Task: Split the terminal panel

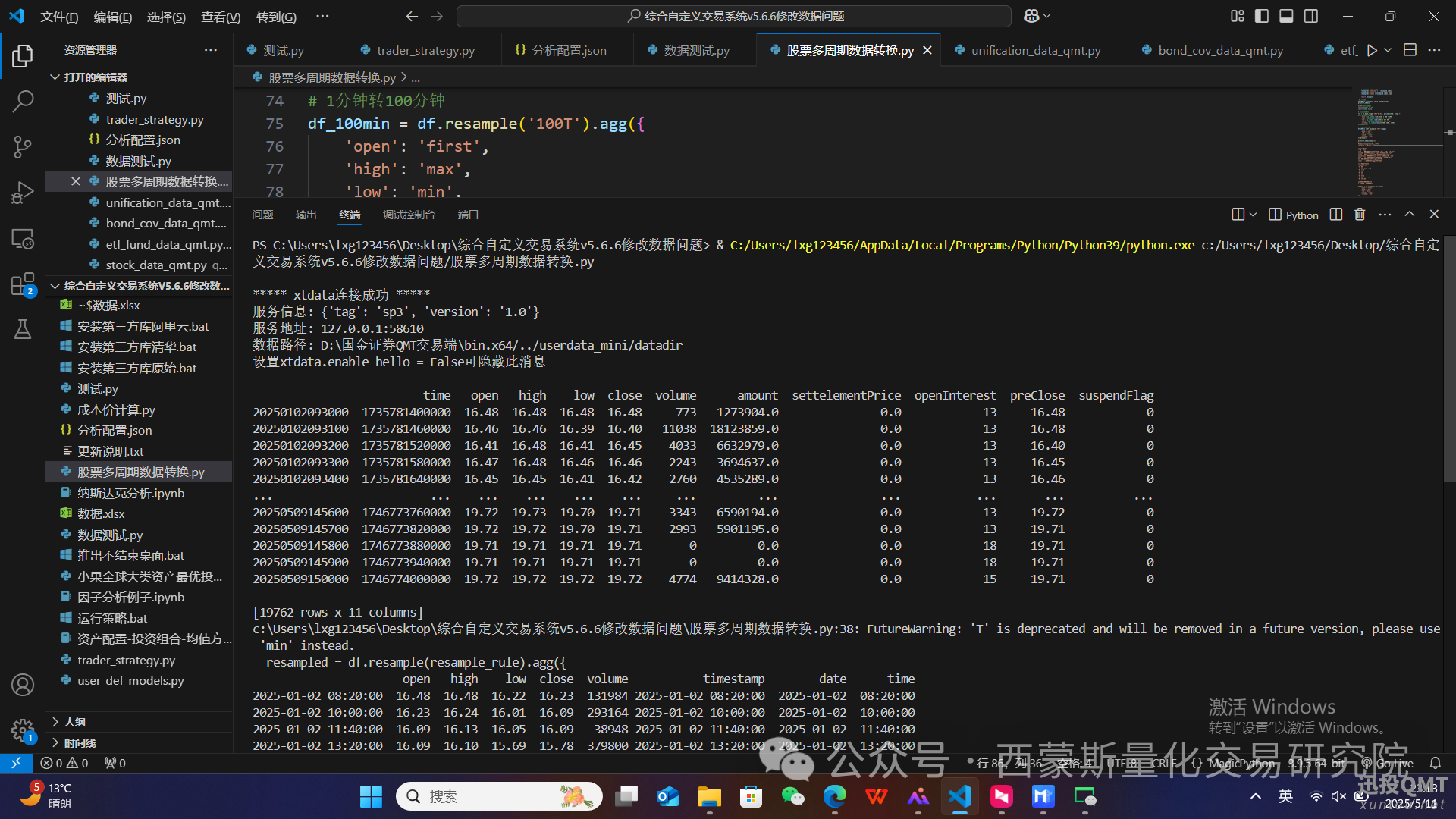Action: 1336,215
